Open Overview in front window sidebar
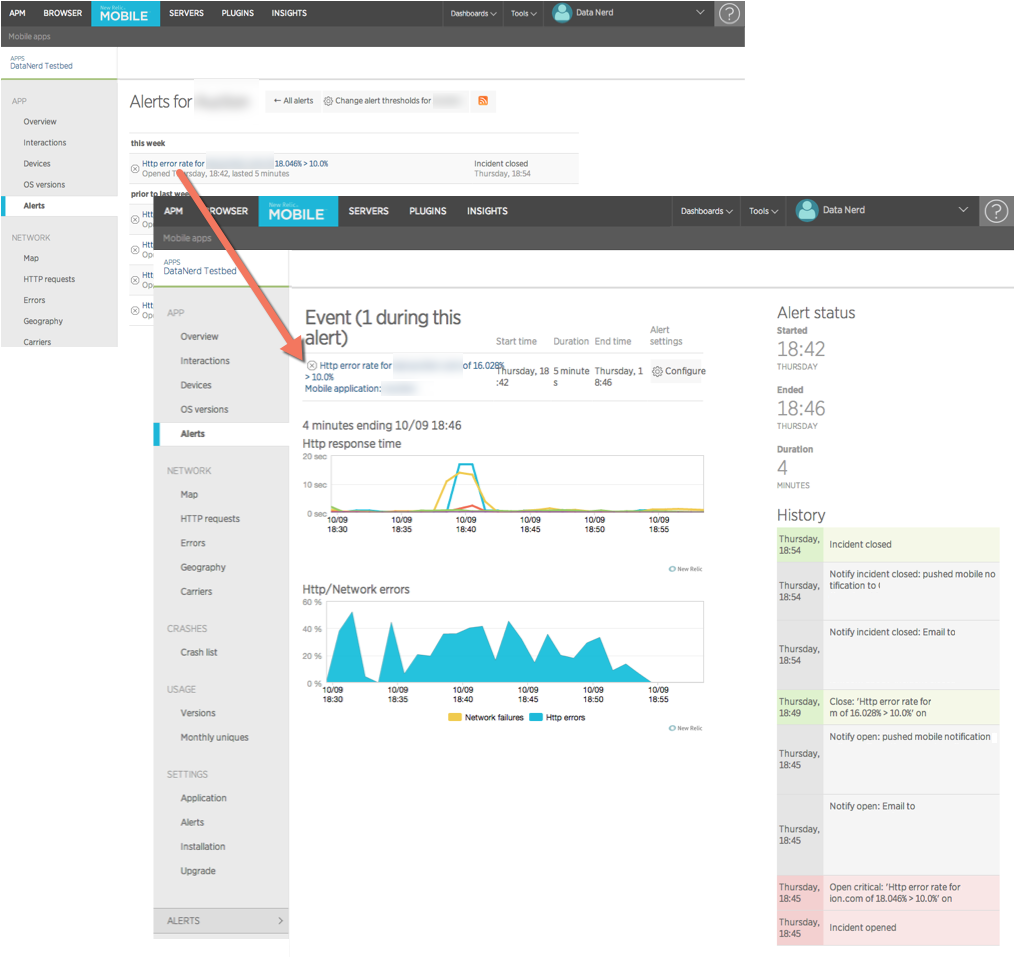Screen dimensions: 1014x957 [199, 337]
